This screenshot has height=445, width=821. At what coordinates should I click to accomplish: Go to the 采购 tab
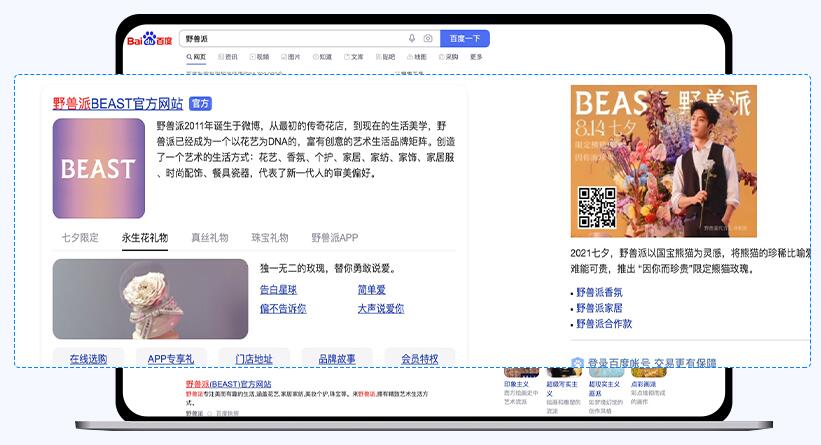tap(448, 57)
